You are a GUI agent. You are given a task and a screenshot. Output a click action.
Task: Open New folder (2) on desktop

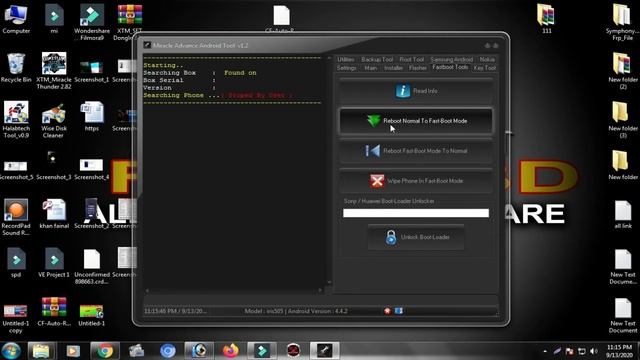[622, 71]
